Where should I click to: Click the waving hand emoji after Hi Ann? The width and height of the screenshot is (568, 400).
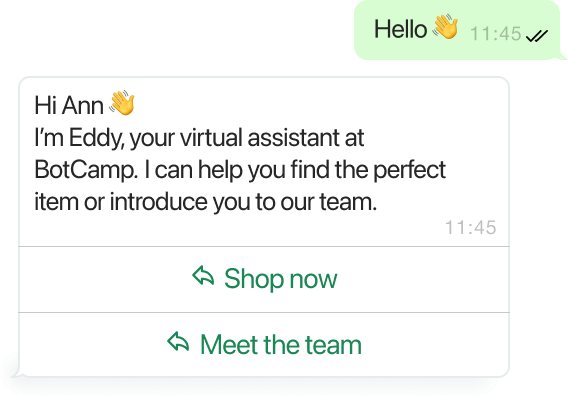coord(122,103)
